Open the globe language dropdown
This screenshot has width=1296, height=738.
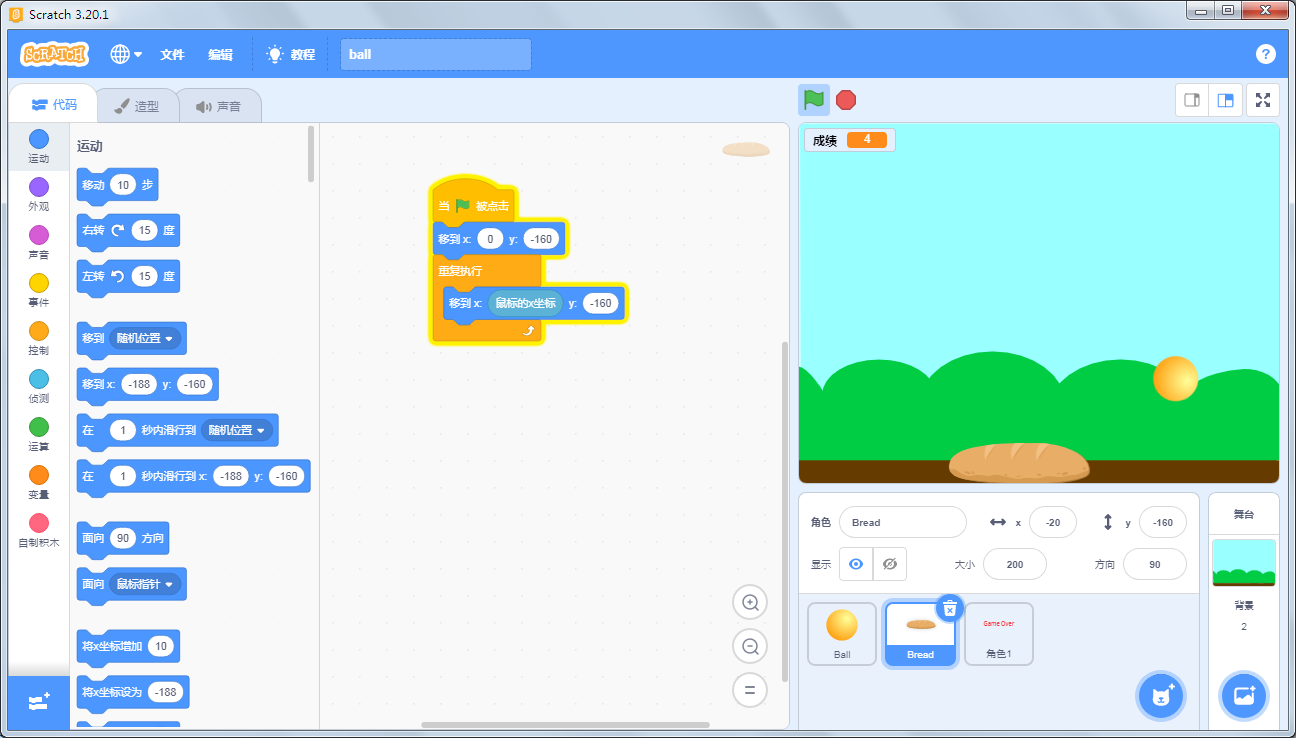(x=126, y=54)
